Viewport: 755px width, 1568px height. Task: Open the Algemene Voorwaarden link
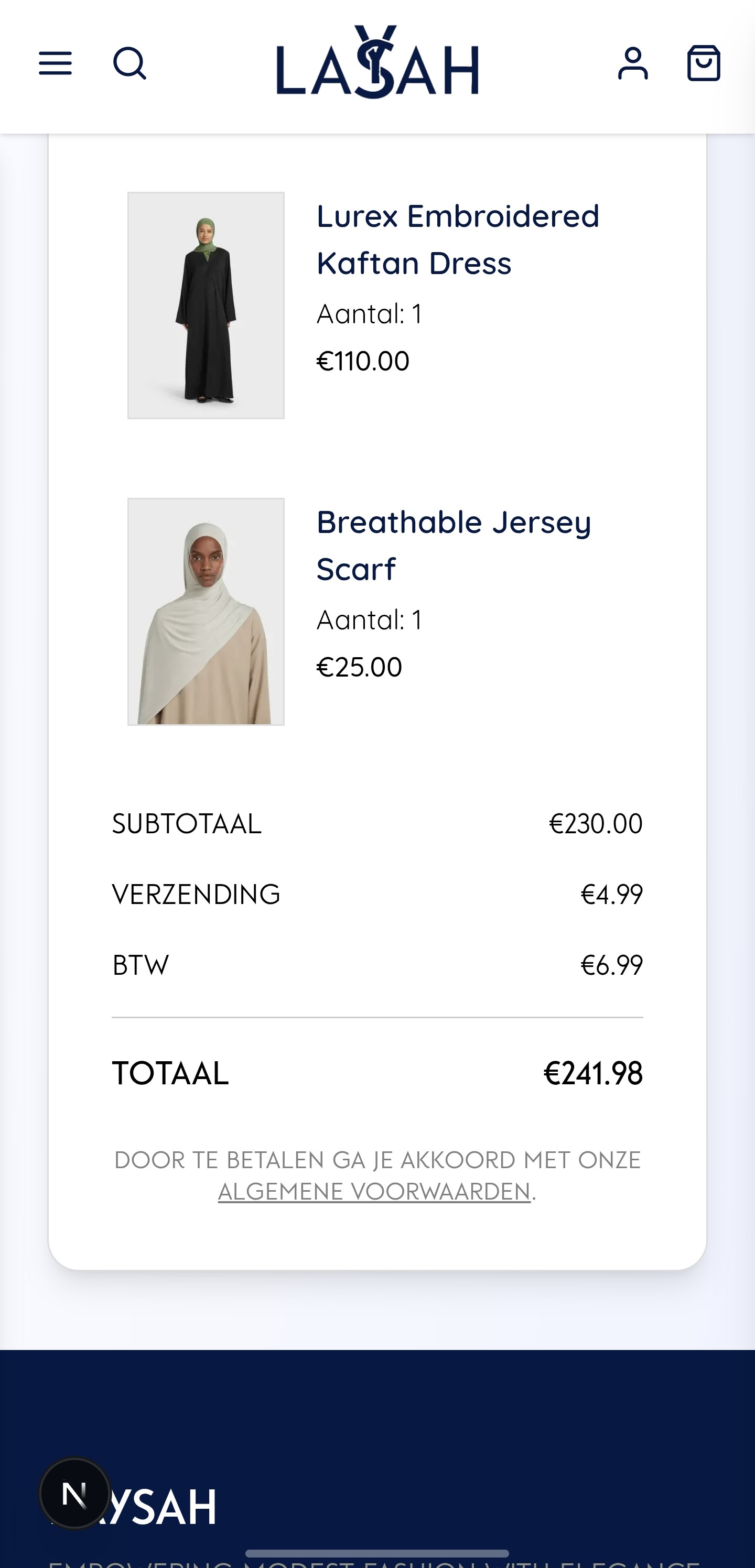click(374, 1191)
